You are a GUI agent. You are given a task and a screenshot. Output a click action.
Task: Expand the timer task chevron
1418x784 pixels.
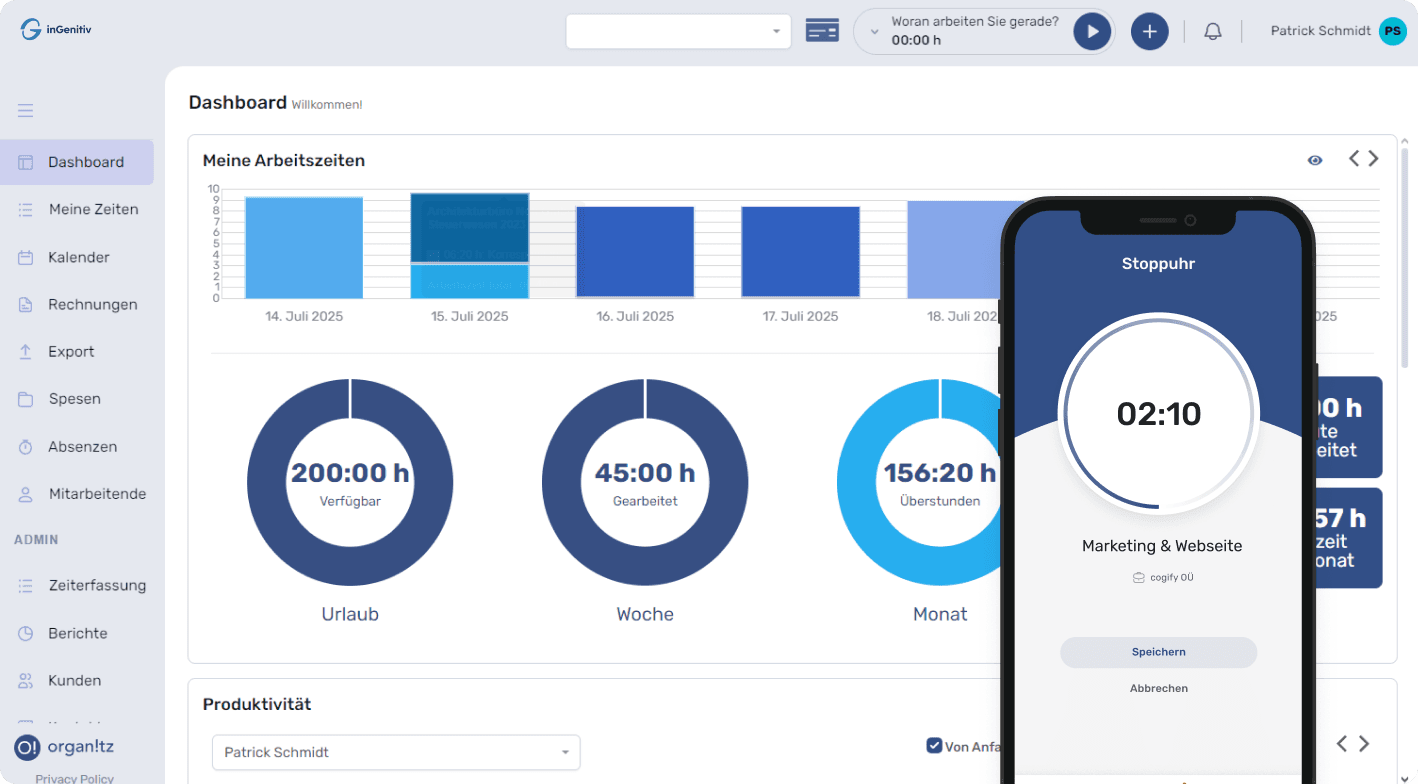875,32
